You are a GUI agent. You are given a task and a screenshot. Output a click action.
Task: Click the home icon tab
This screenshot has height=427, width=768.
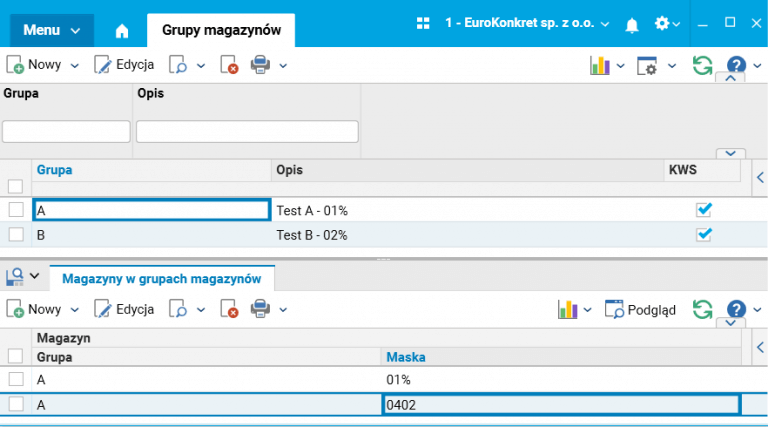(x=122, y=30)
